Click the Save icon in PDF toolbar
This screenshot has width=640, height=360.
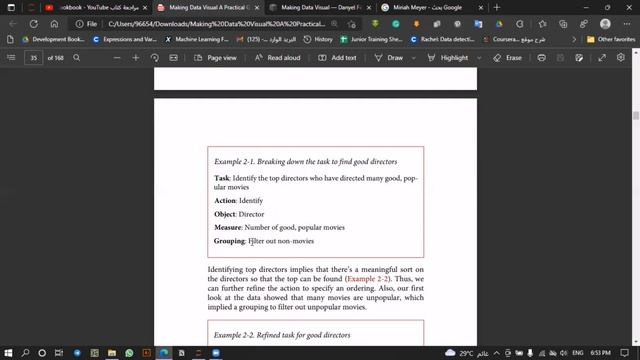[x=560, y=58]
